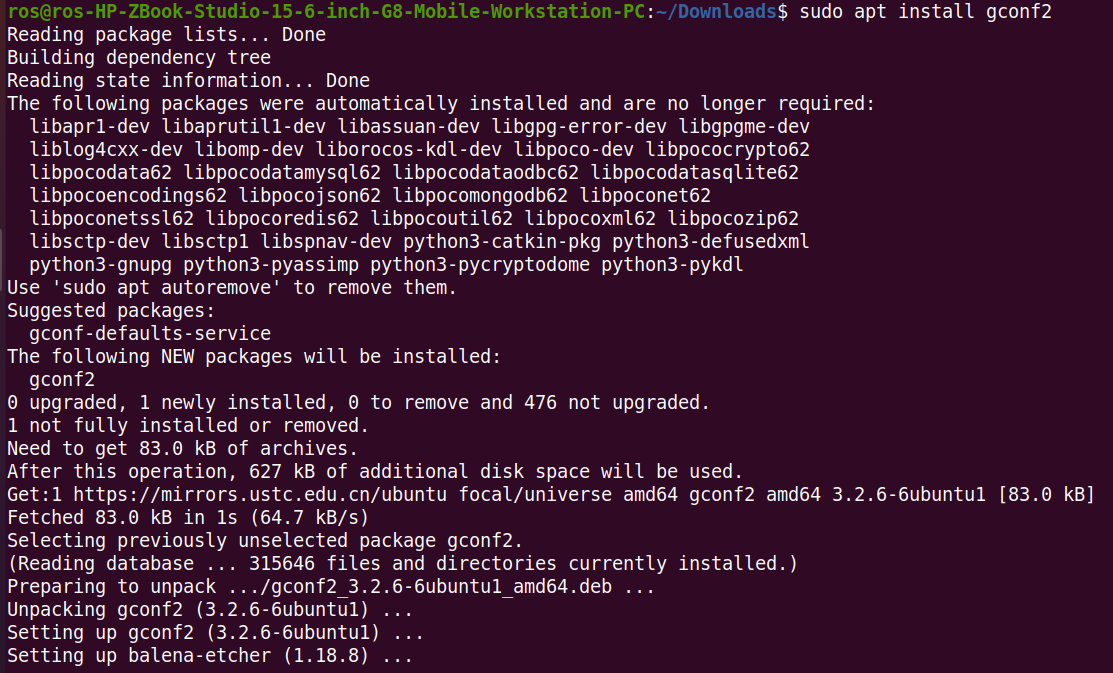Click the libapr1-dev package name
The height and width of the screenshot is (673, 1113).
(x=89, y=126)
